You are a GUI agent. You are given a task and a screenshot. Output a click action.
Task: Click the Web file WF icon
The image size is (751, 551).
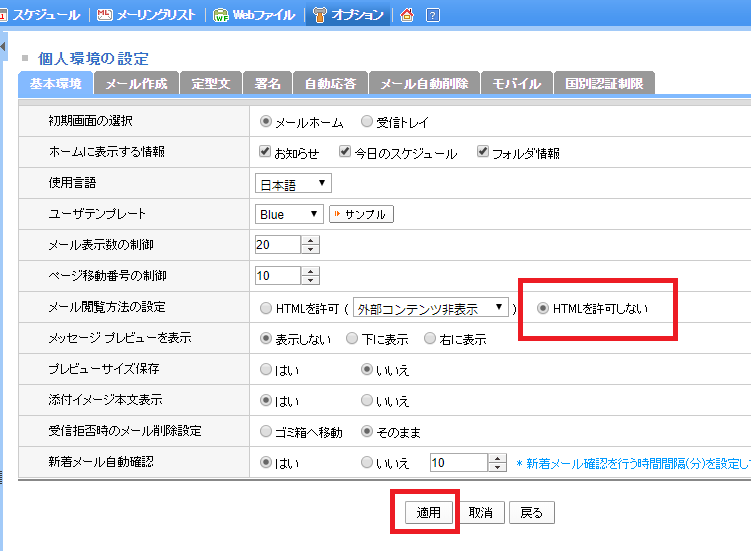click(x=221, y=15)
